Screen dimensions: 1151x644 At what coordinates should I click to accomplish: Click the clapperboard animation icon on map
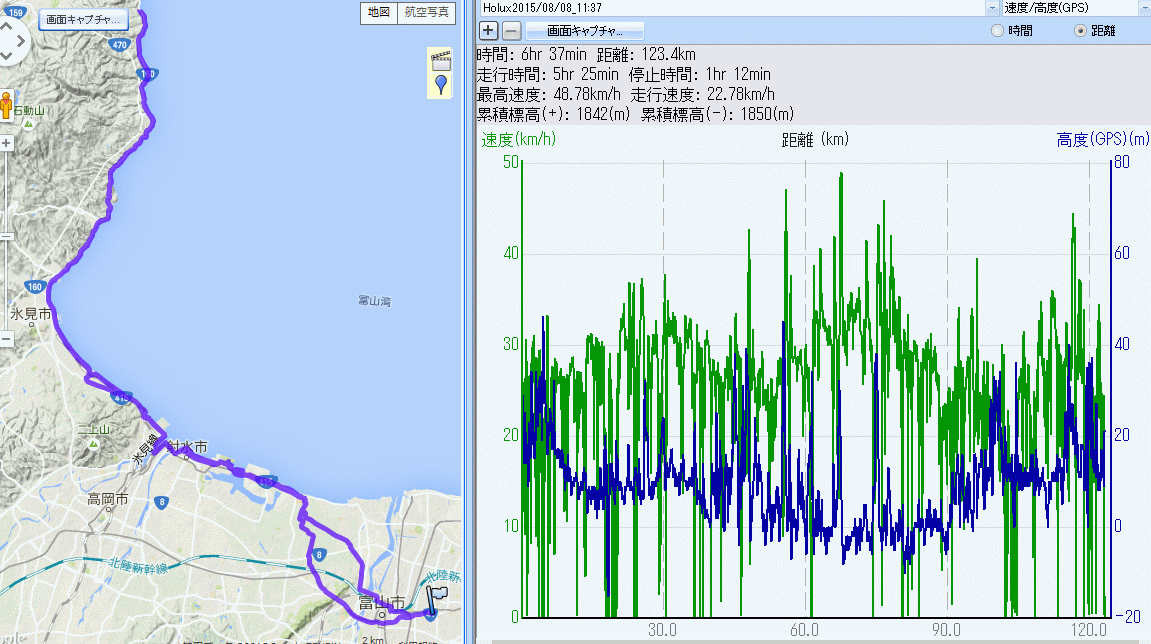coord(440,58)
